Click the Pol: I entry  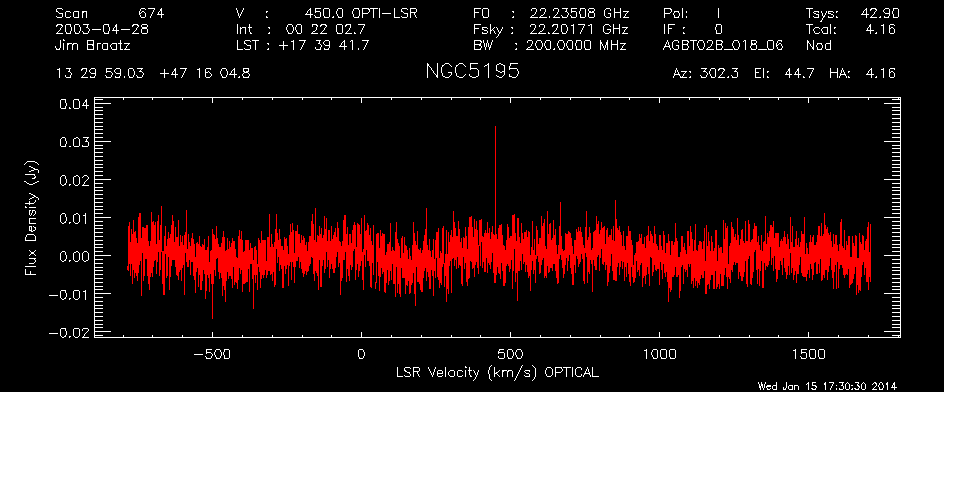point(692,13)
